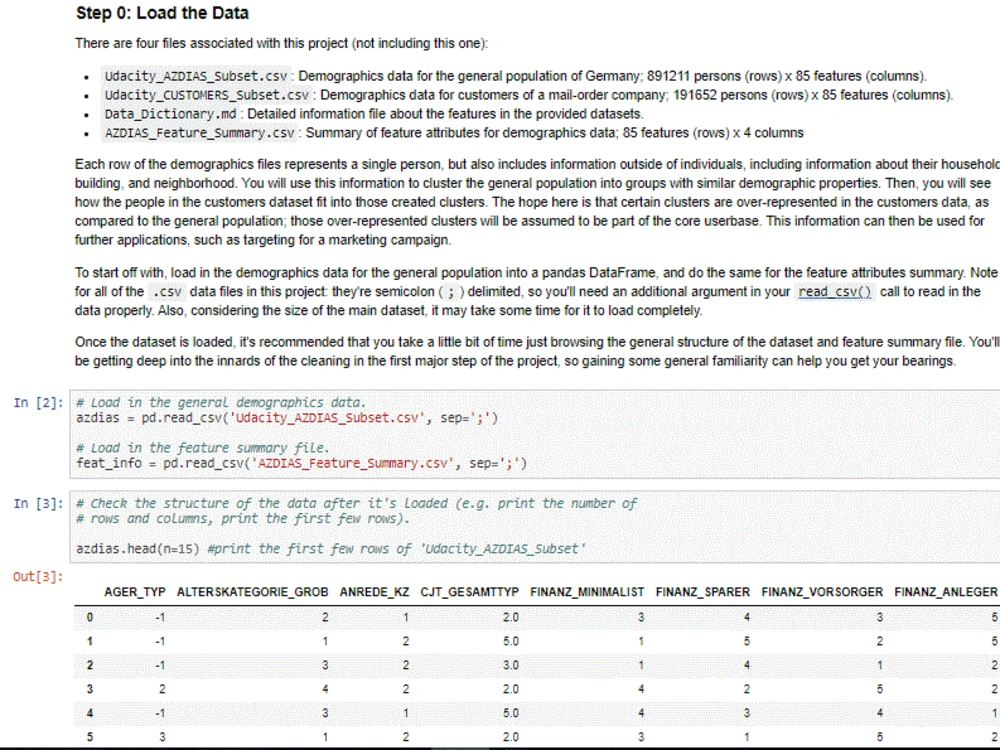Select row index 4 in the DataFrame output
The width and height of the screenshot is (1000, 750).
(88, 713)
